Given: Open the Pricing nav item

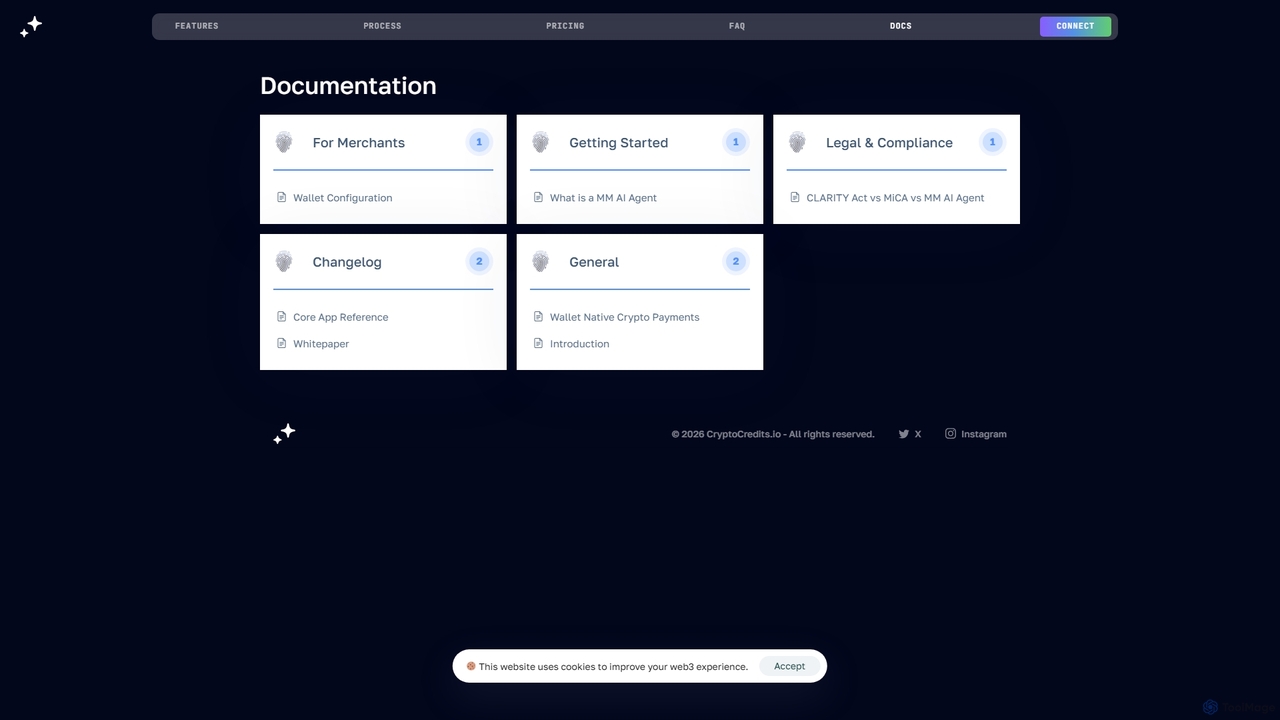Looking at the screenshot, I should pos(565,26).
